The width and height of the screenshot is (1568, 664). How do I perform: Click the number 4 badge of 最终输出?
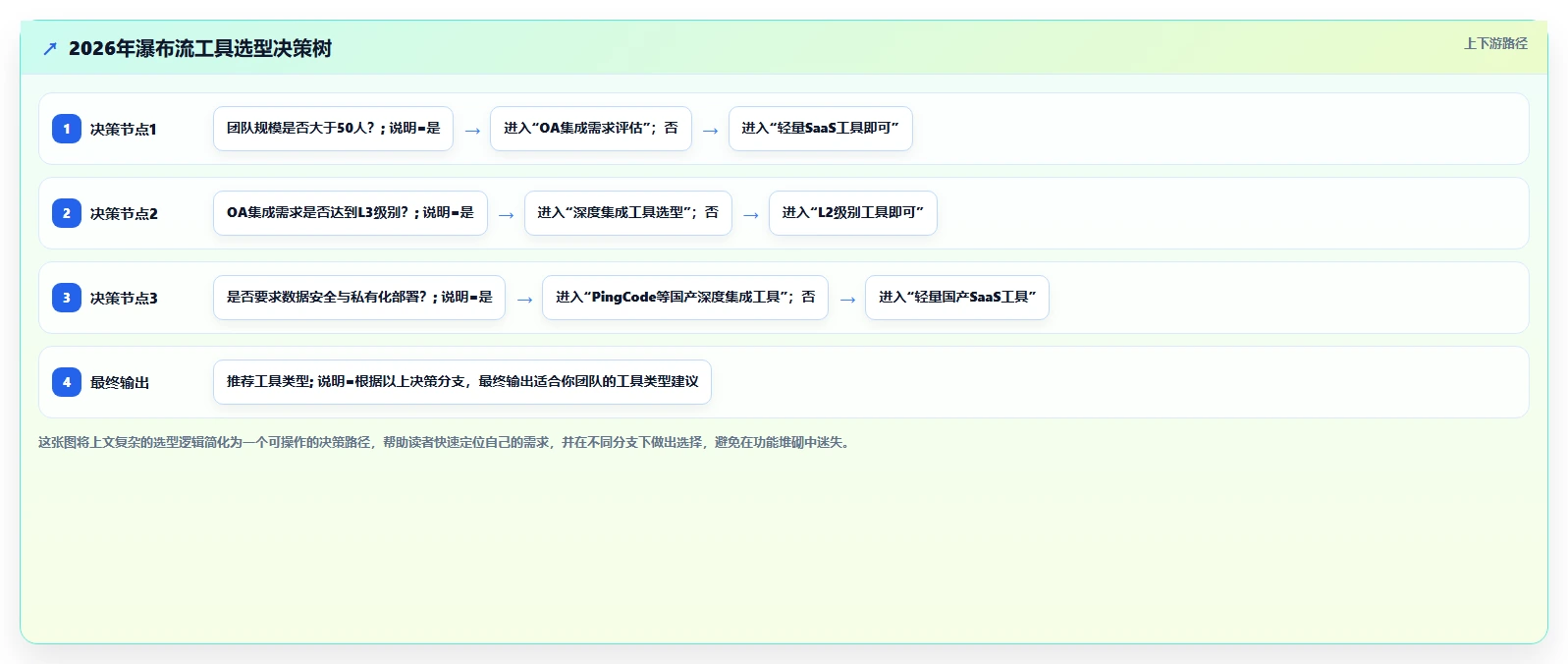tap(67, 382)
